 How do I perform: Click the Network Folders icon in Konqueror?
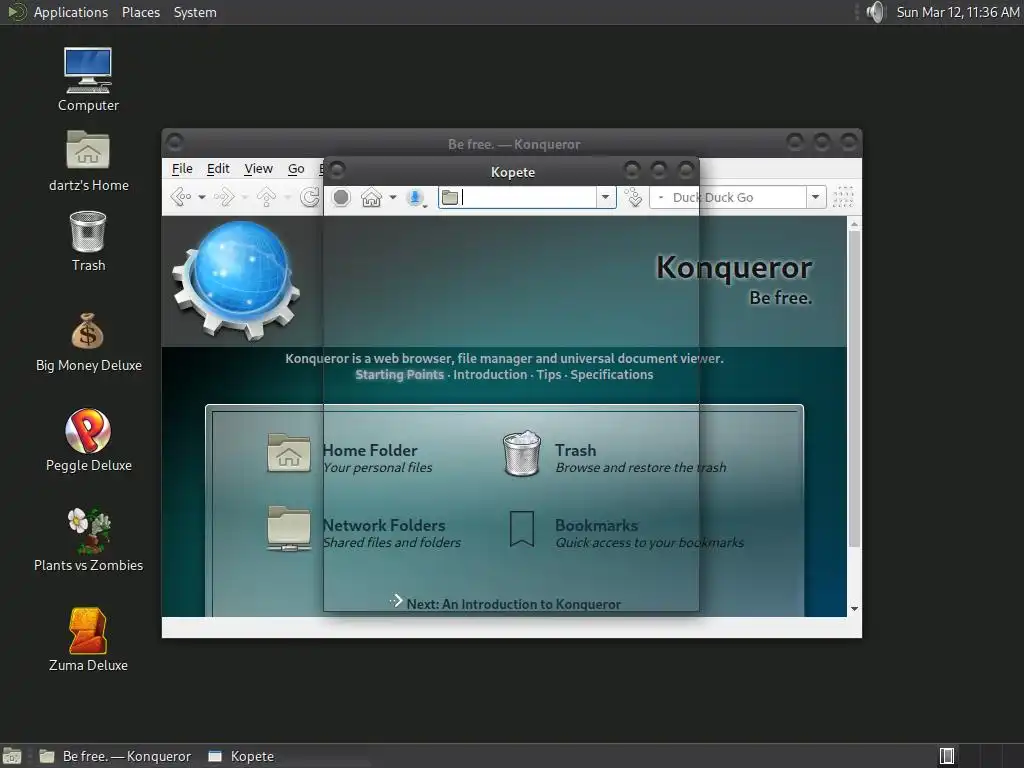[289, 528]
